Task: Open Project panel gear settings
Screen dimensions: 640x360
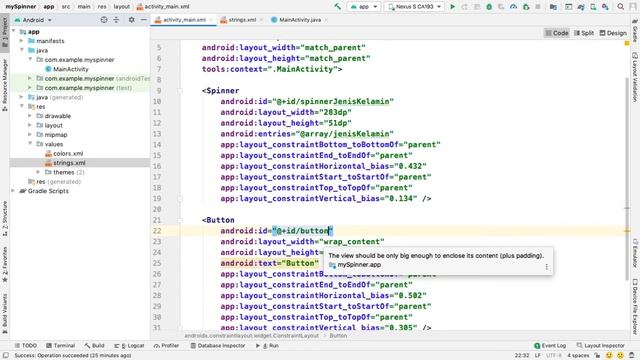Action: pos(131,20)
